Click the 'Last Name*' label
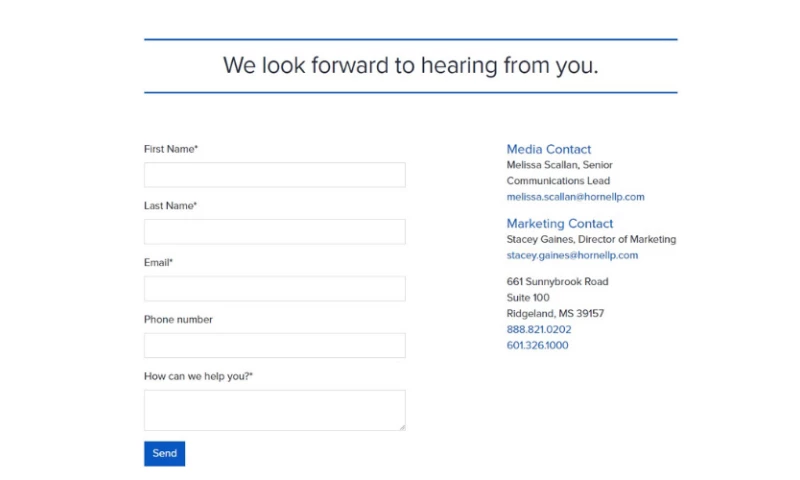Viewport: 800px width, 480px height. click(x=171, y=206)
